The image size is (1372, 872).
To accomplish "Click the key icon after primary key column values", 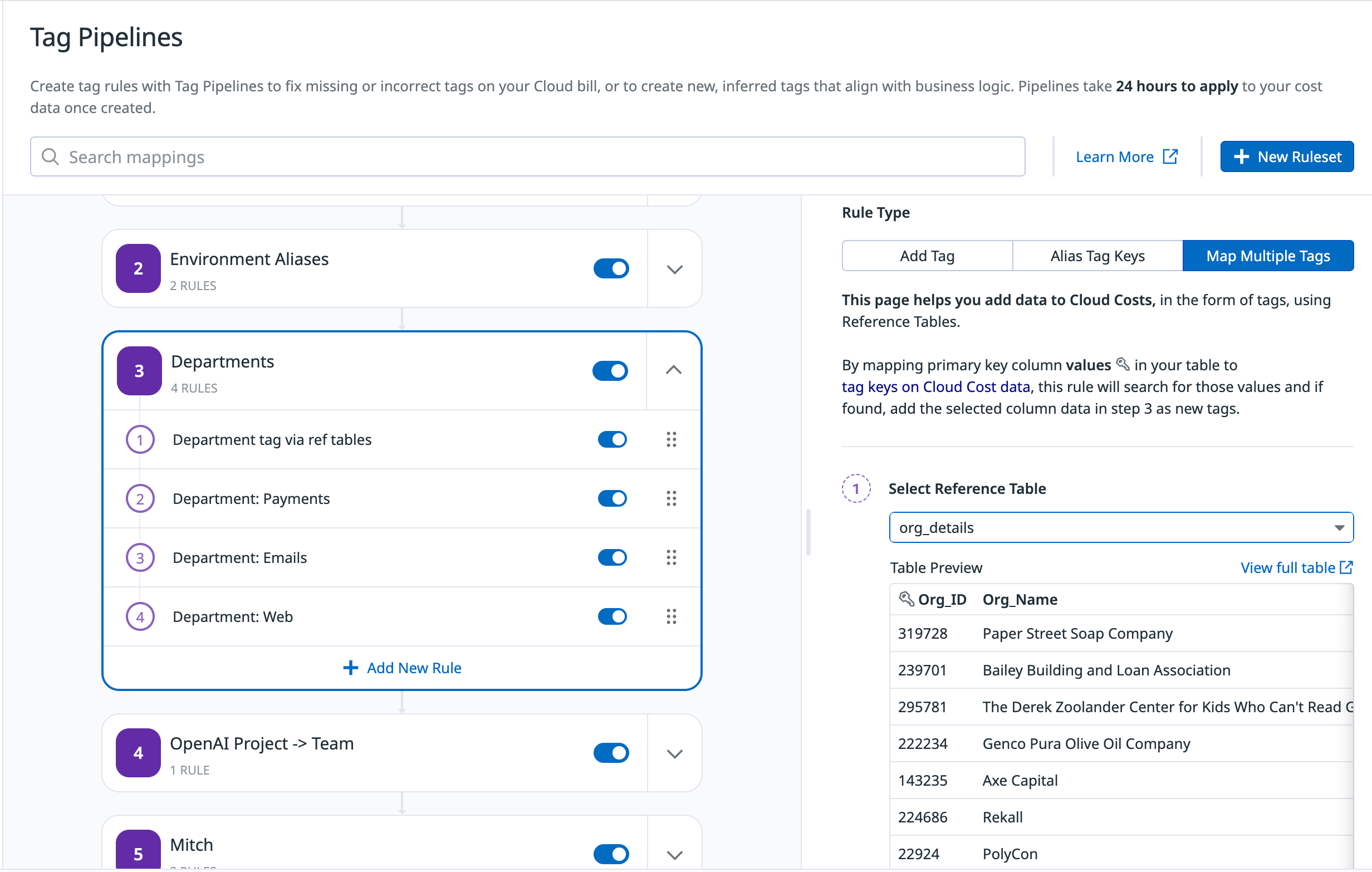I will 1123,364.
